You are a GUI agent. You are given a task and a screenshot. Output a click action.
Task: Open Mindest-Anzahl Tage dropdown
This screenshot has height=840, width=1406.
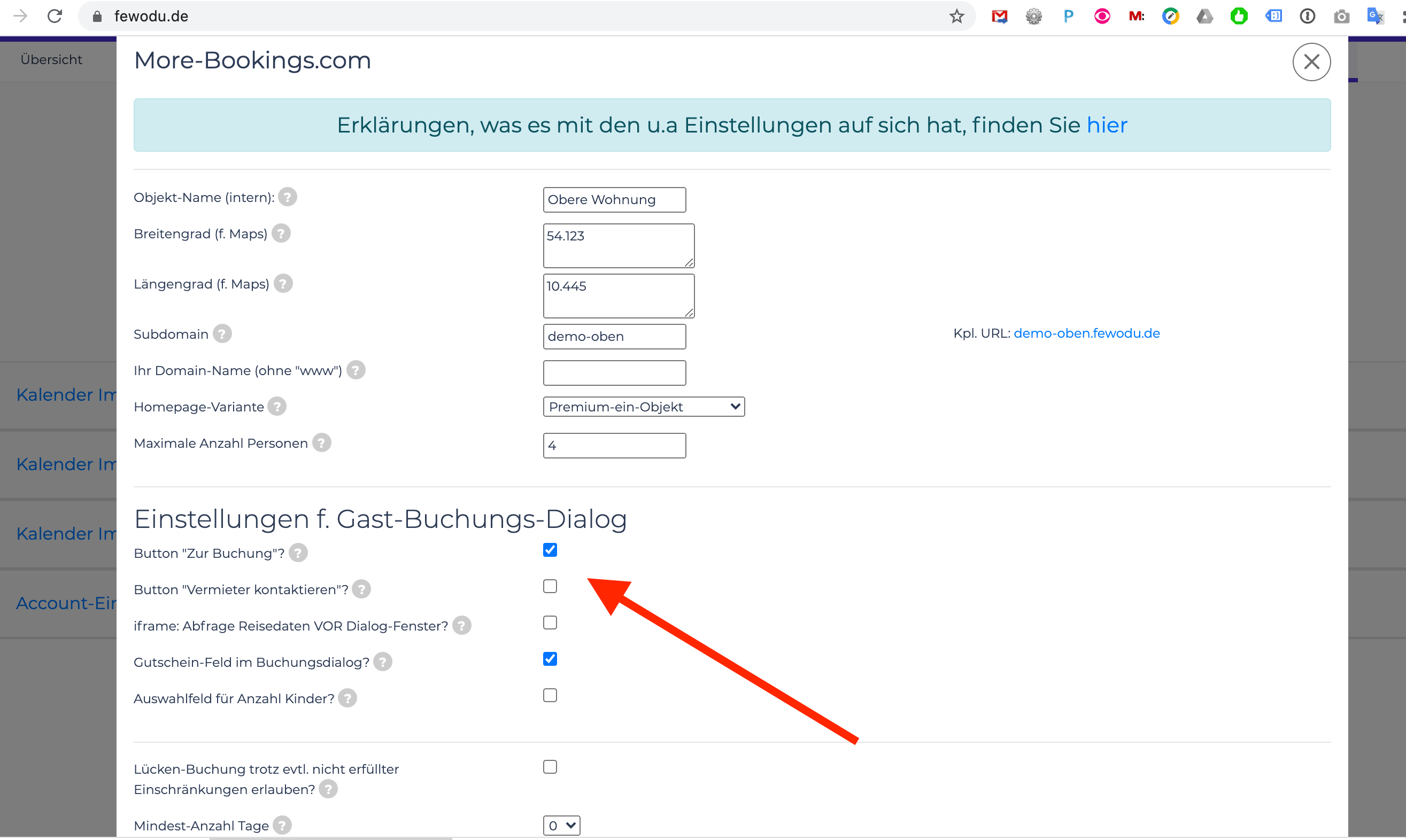click(x=562, y=826)
